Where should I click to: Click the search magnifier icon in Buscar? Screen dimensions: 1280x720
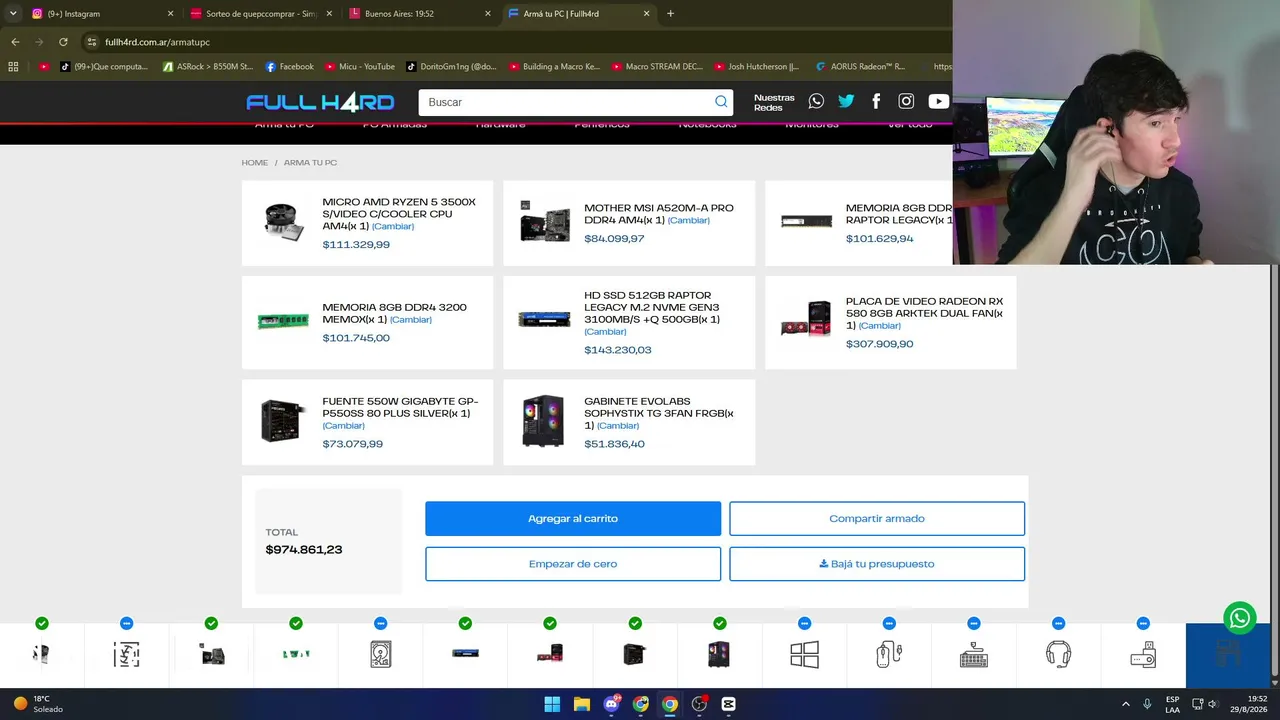point(721,102)
